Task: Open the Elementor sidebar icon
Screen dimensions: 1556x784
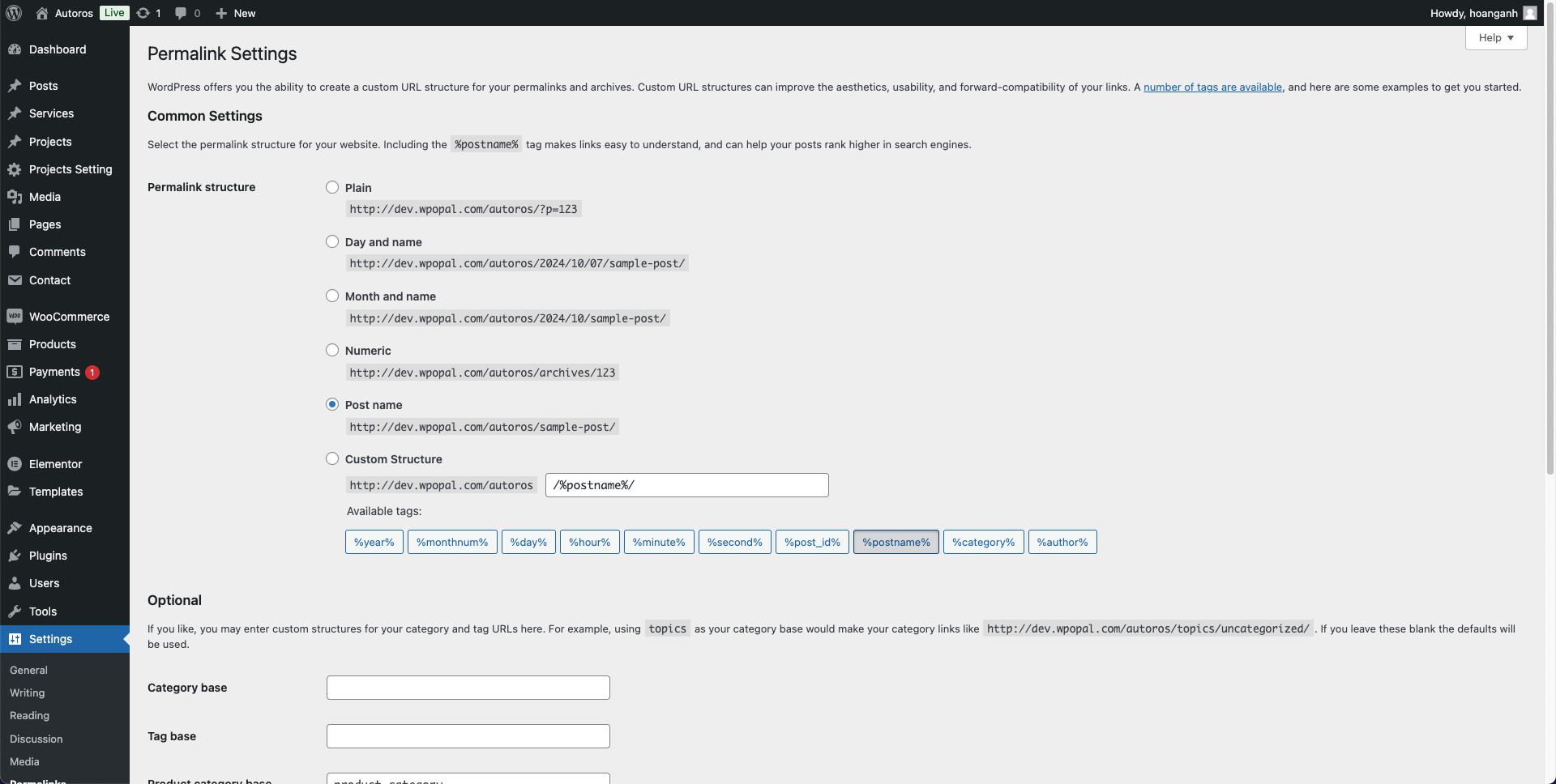Action: 15,464
